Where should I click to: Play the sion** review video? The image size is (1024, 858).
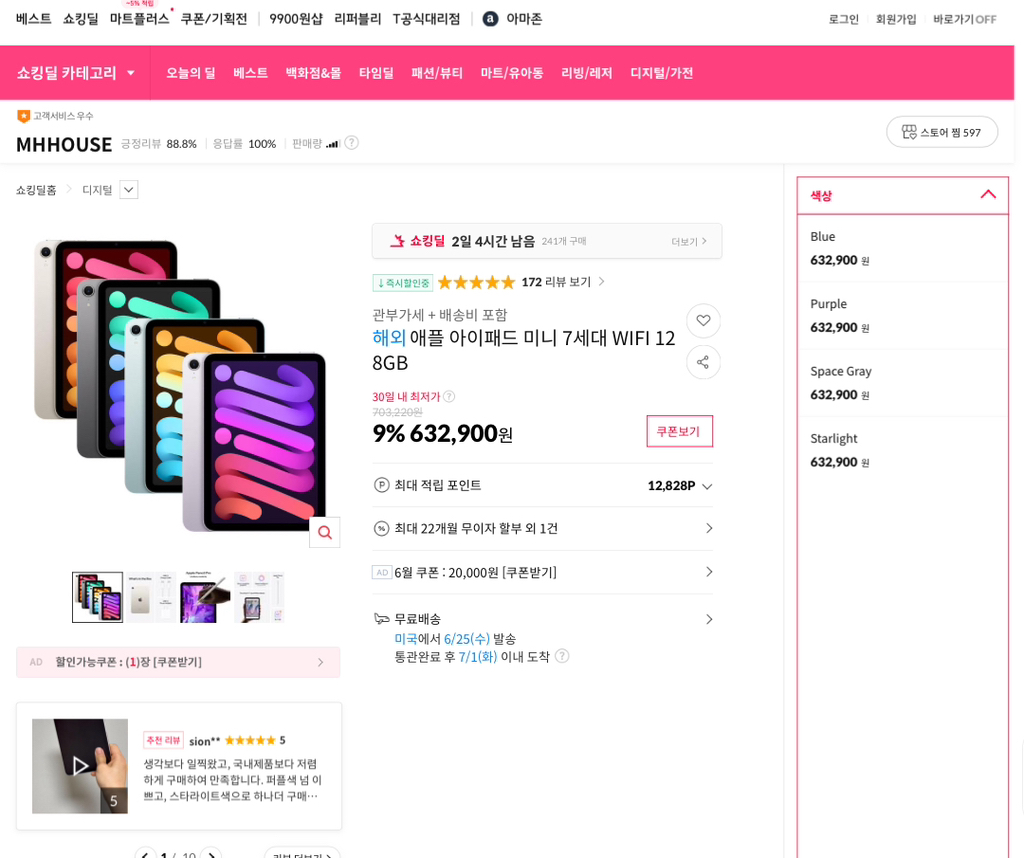80,766
